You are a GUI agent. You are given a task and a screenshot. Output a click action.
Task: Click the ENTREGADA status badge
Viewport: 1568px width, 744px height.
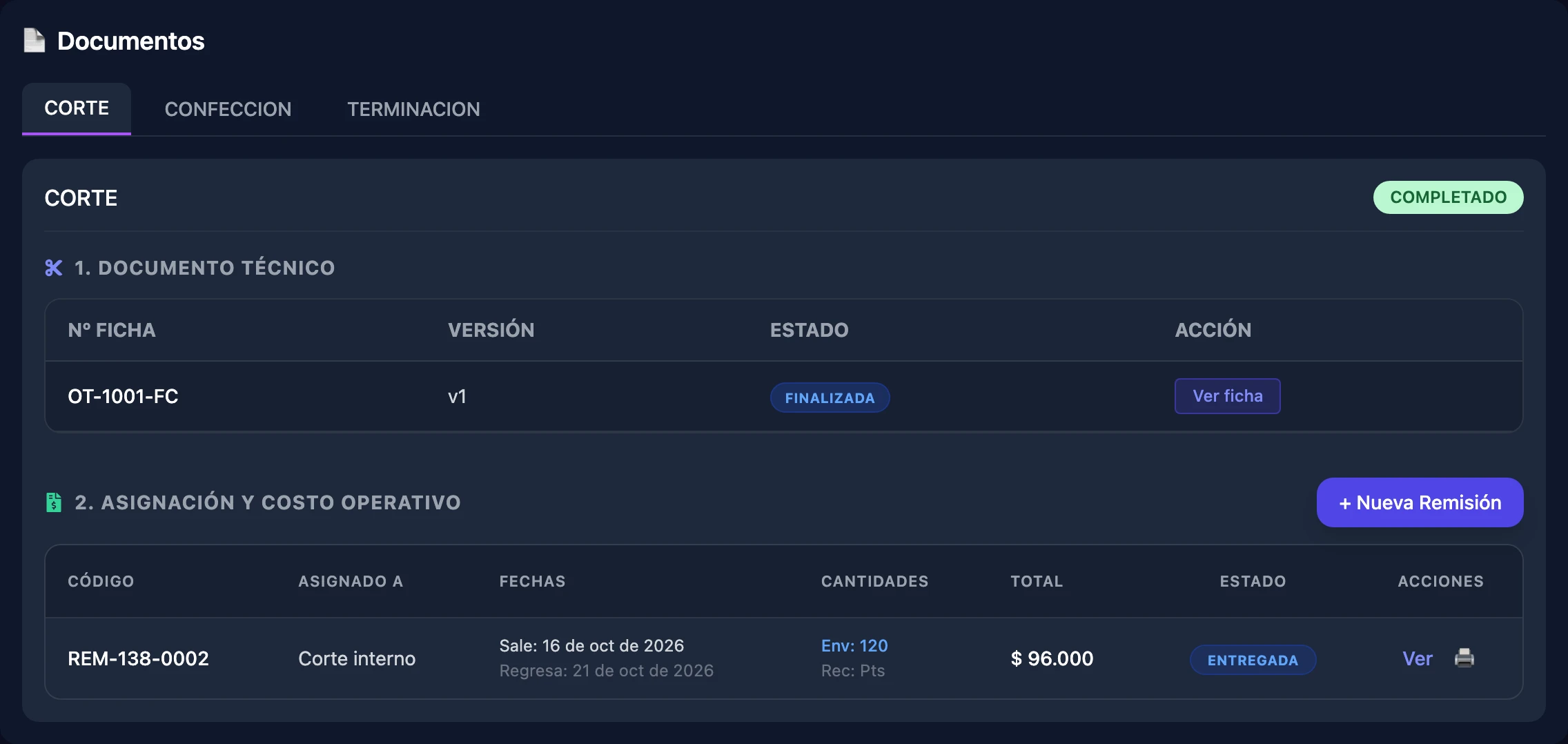pyautogui.click(x=1253, y=660)
